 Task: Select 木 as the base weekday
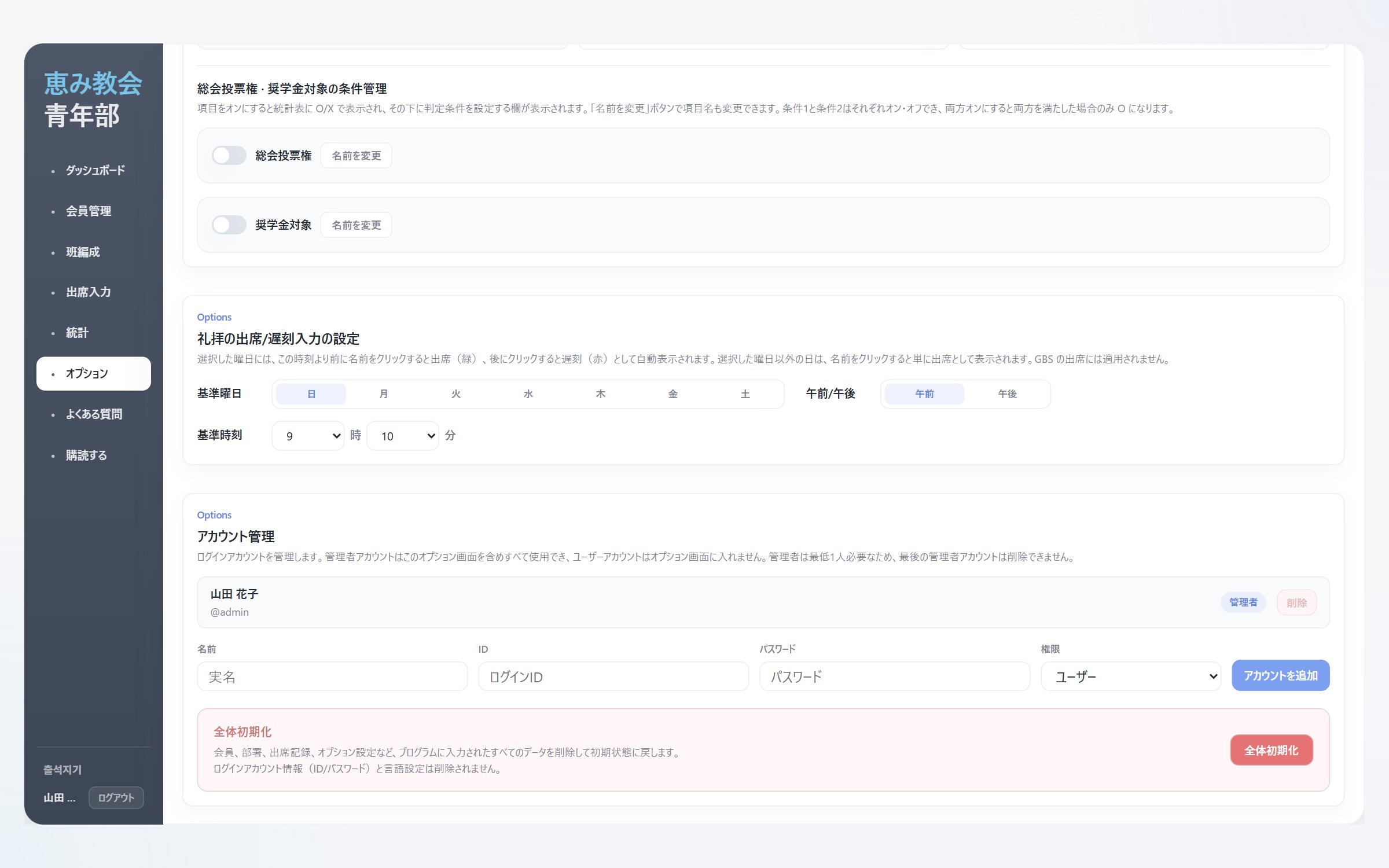pos(601,394)
